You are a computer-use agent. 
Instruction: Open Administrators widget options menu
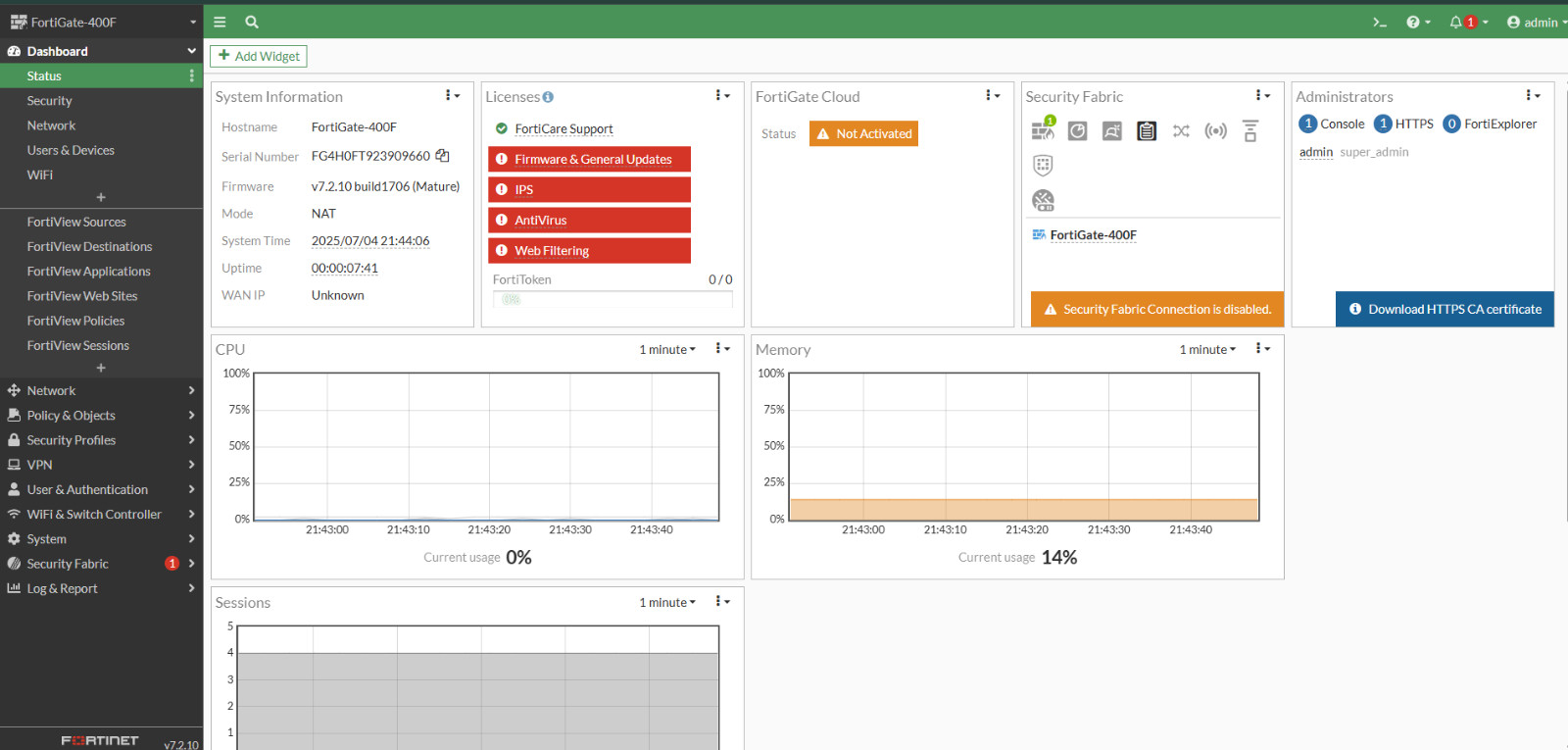pos(1533,96)
